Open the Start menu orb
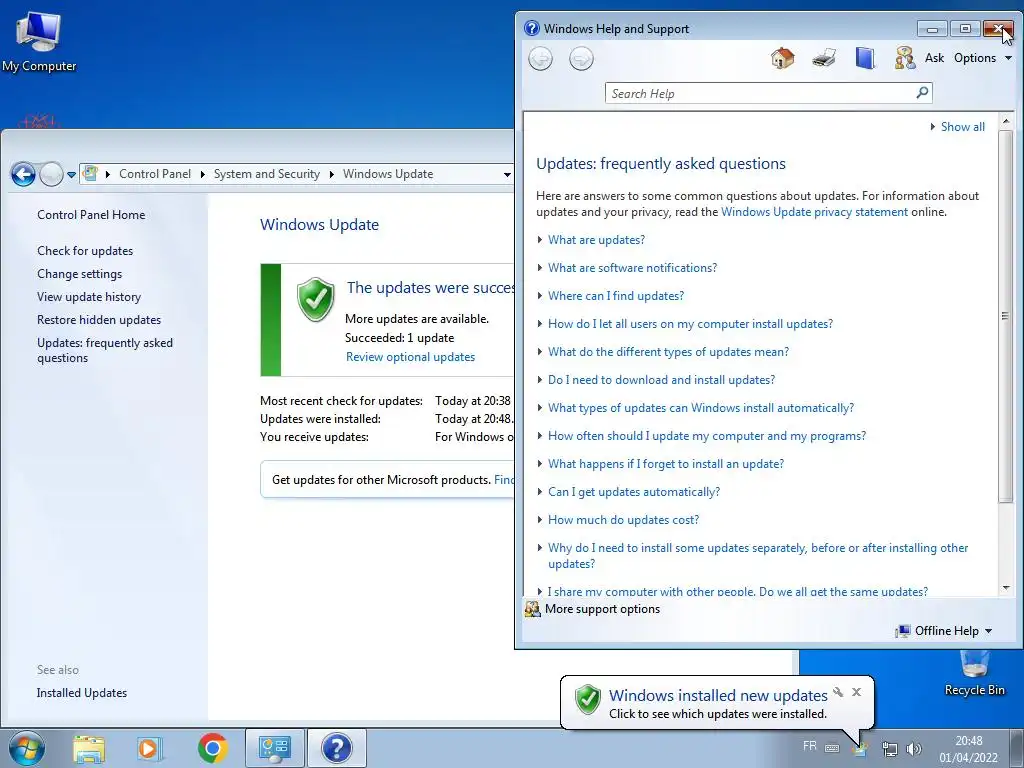This screenshot has height=768, width=1024. coord(26,748)
